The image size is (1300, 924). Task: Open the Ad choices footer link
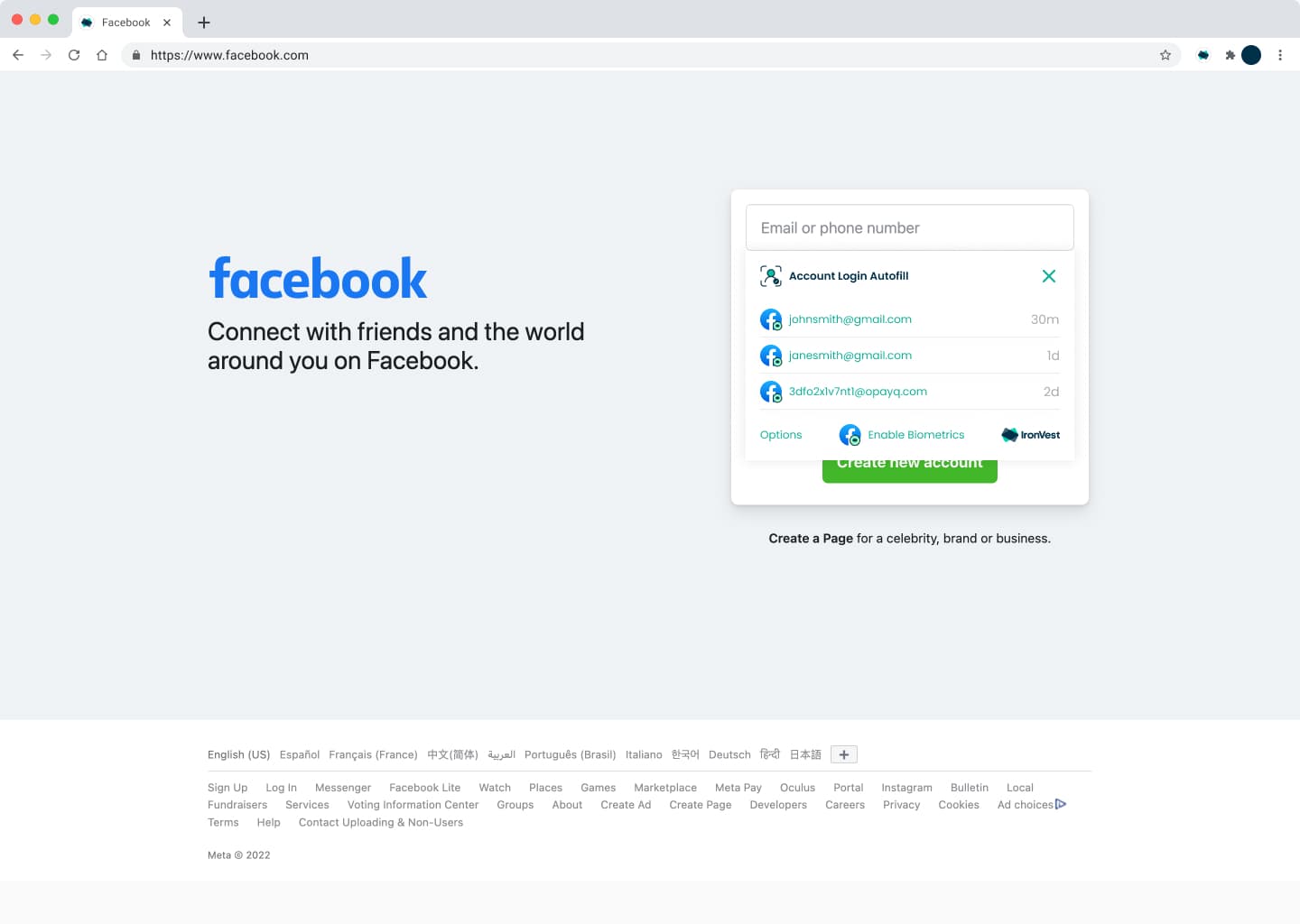pos(1032,805)
